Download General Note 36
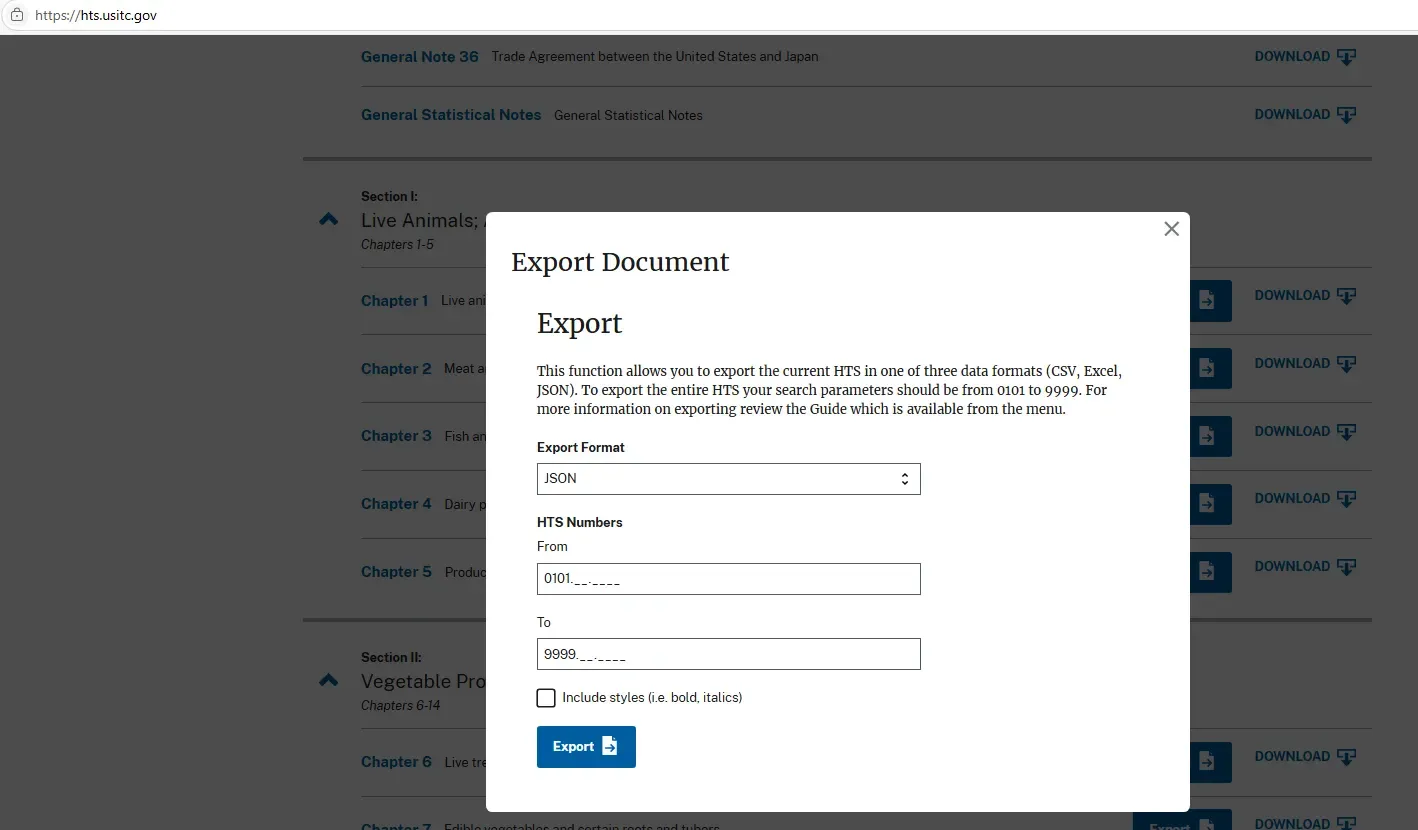 (x=1304, y=57)
